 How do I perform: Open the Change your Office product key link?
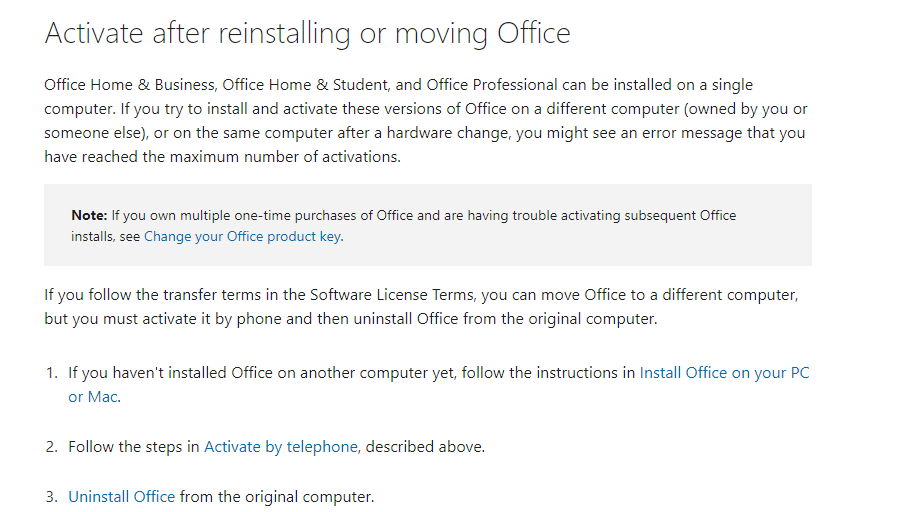coord(242,236)
